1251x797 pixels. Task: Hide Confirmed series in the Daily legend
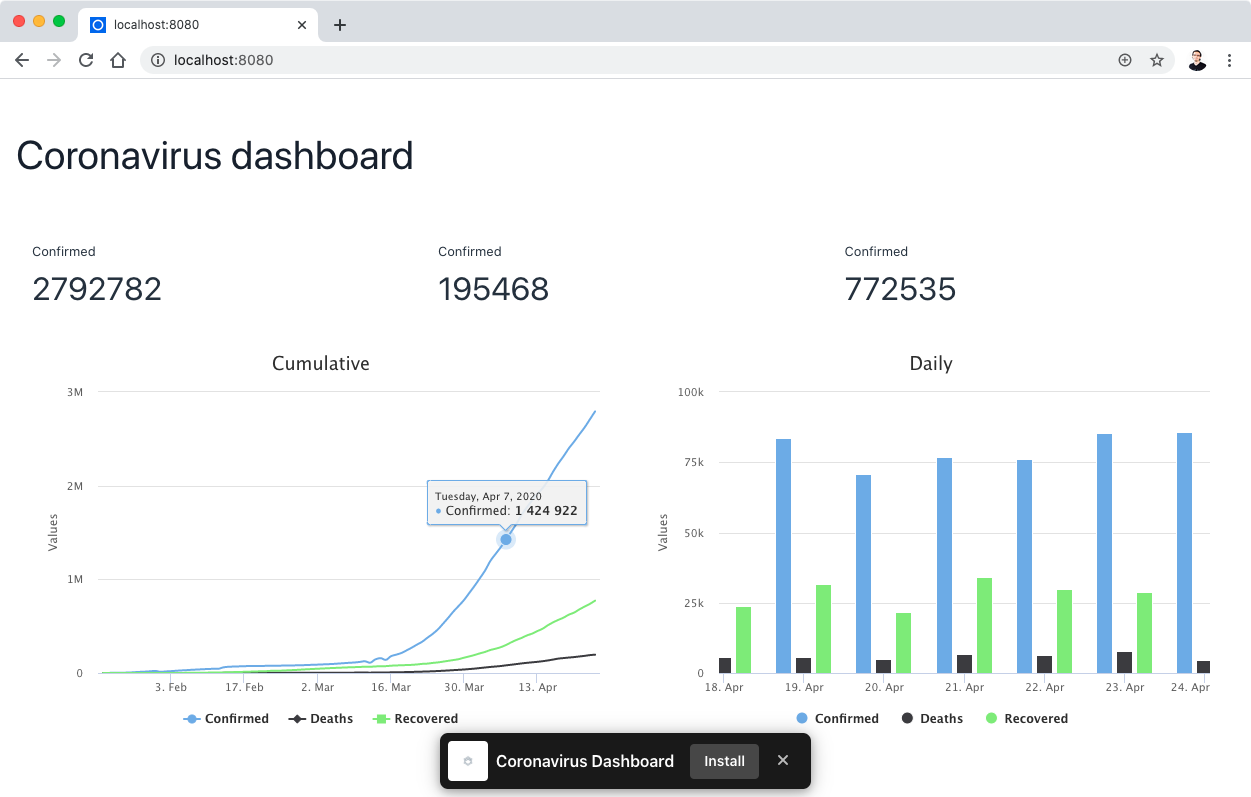click(x=838, y=718)
